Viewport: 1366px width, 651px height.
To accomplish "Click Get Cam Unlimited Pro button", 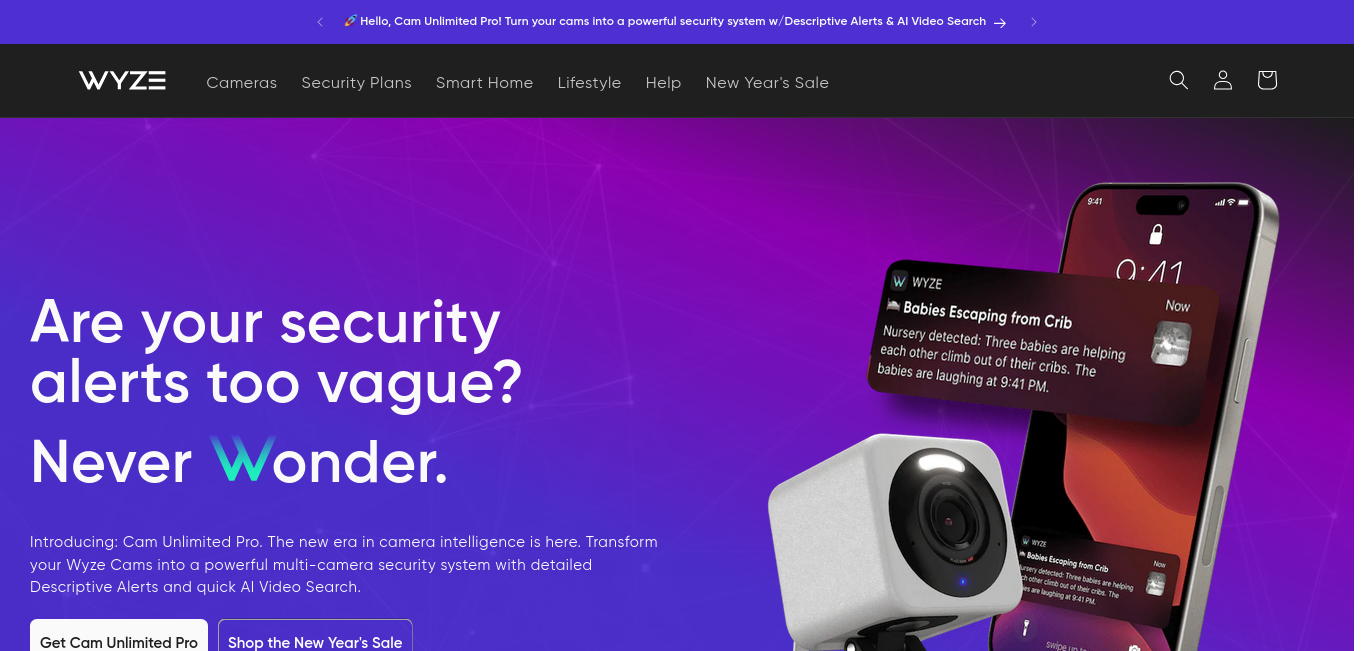I will click(119, 638).
